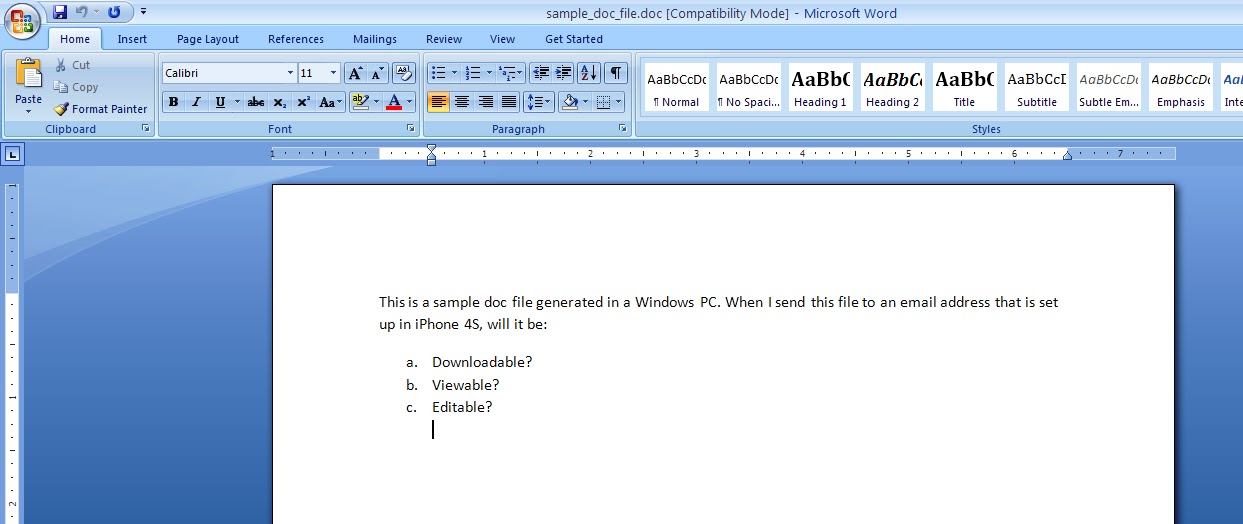Apply bullet list formatting
1243x524 pixels.
click(x=437, y=73)
